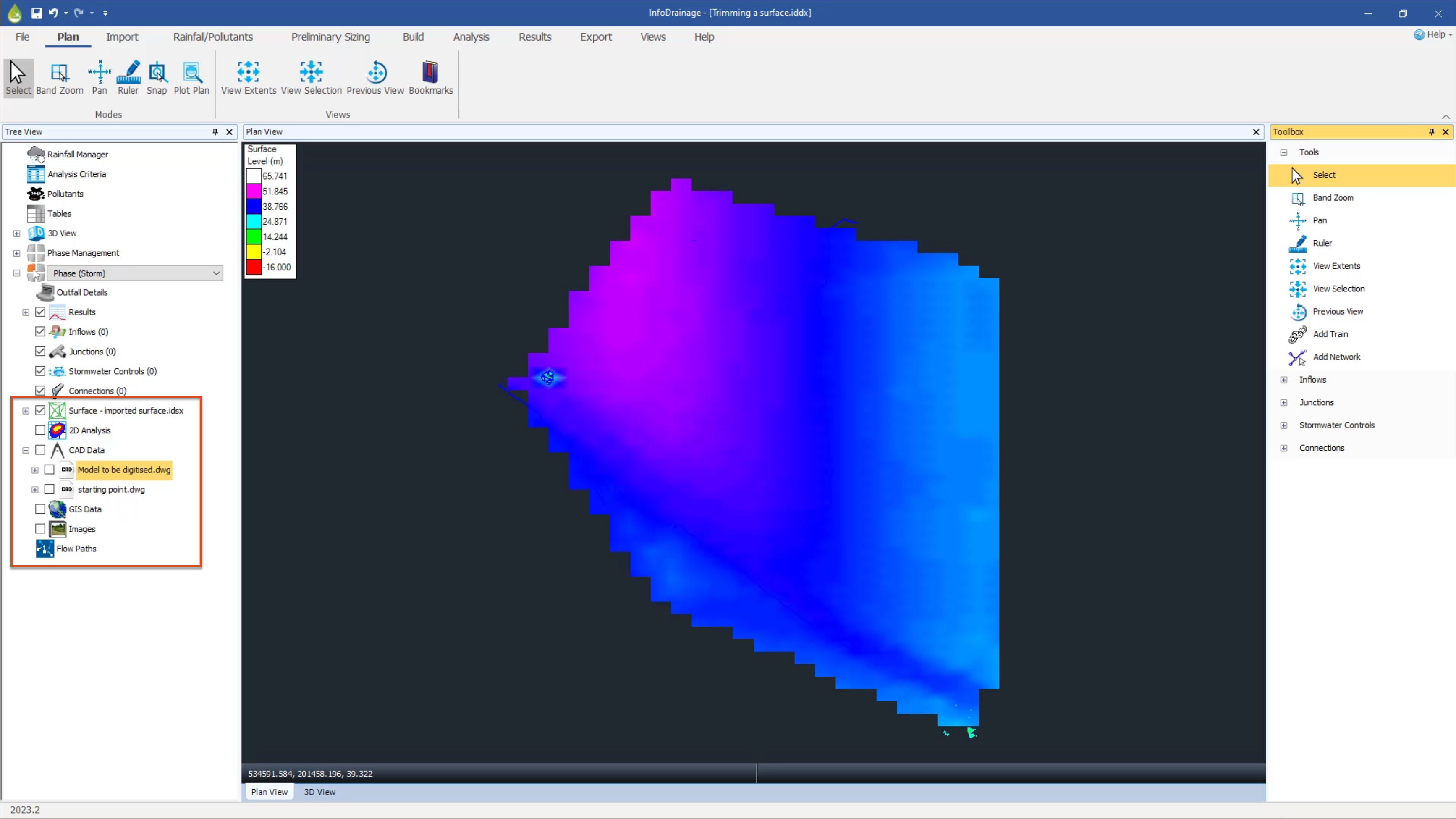This screenshot has width=1456, height=819.
Task: Expand Stormwater Controls section in Toolbox
Action: (1283, 425)
